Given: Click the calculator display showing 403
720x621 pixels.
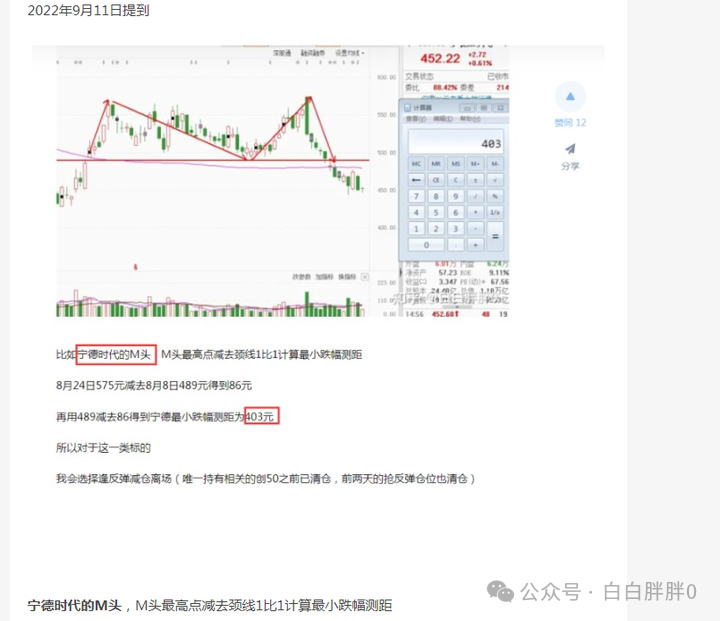Looking at the screenshot, I should pos(456,142).
